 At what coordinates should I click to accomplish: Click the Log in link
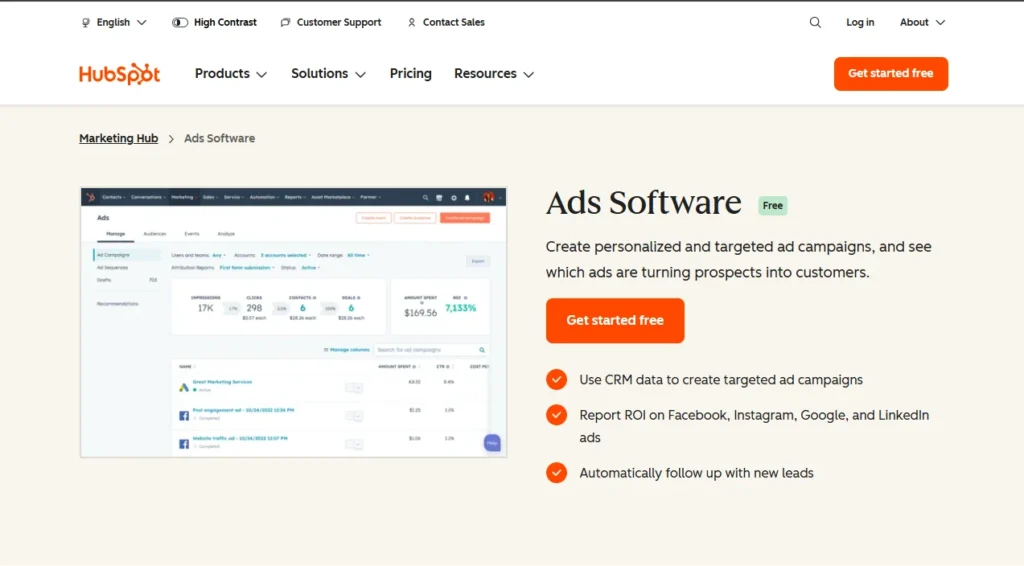coord(860,22)
